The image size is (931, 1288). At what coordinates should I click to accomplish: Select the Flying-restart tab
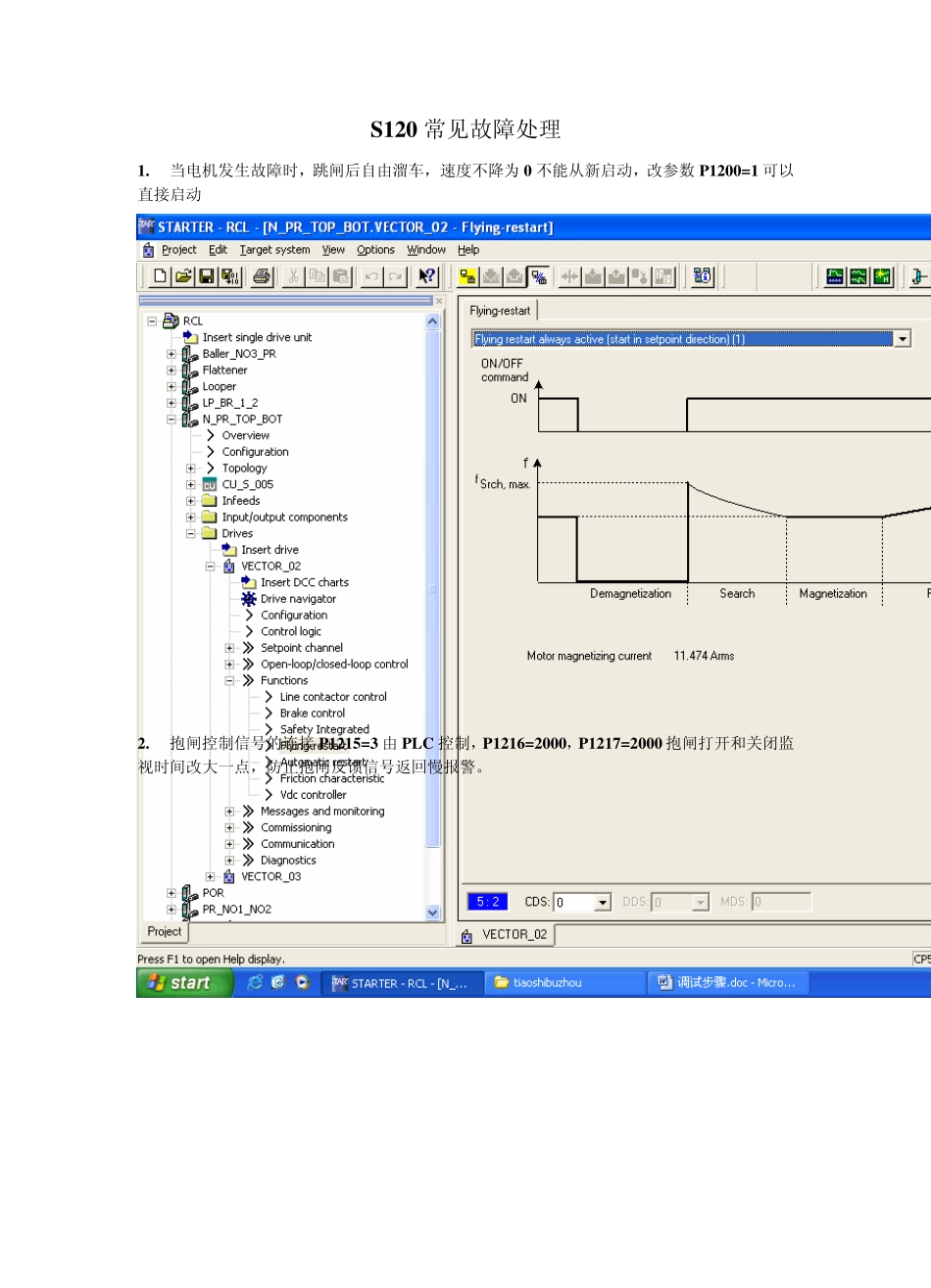(x=500, y=311)
